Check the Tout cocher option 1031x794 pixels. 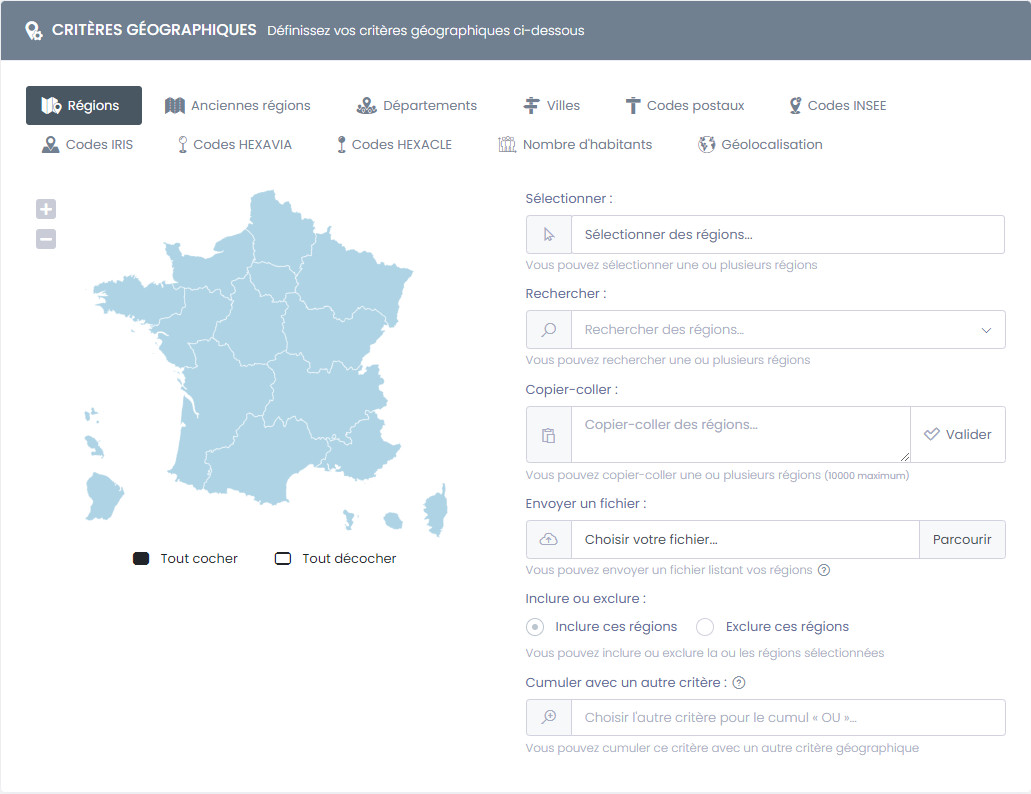141,559
